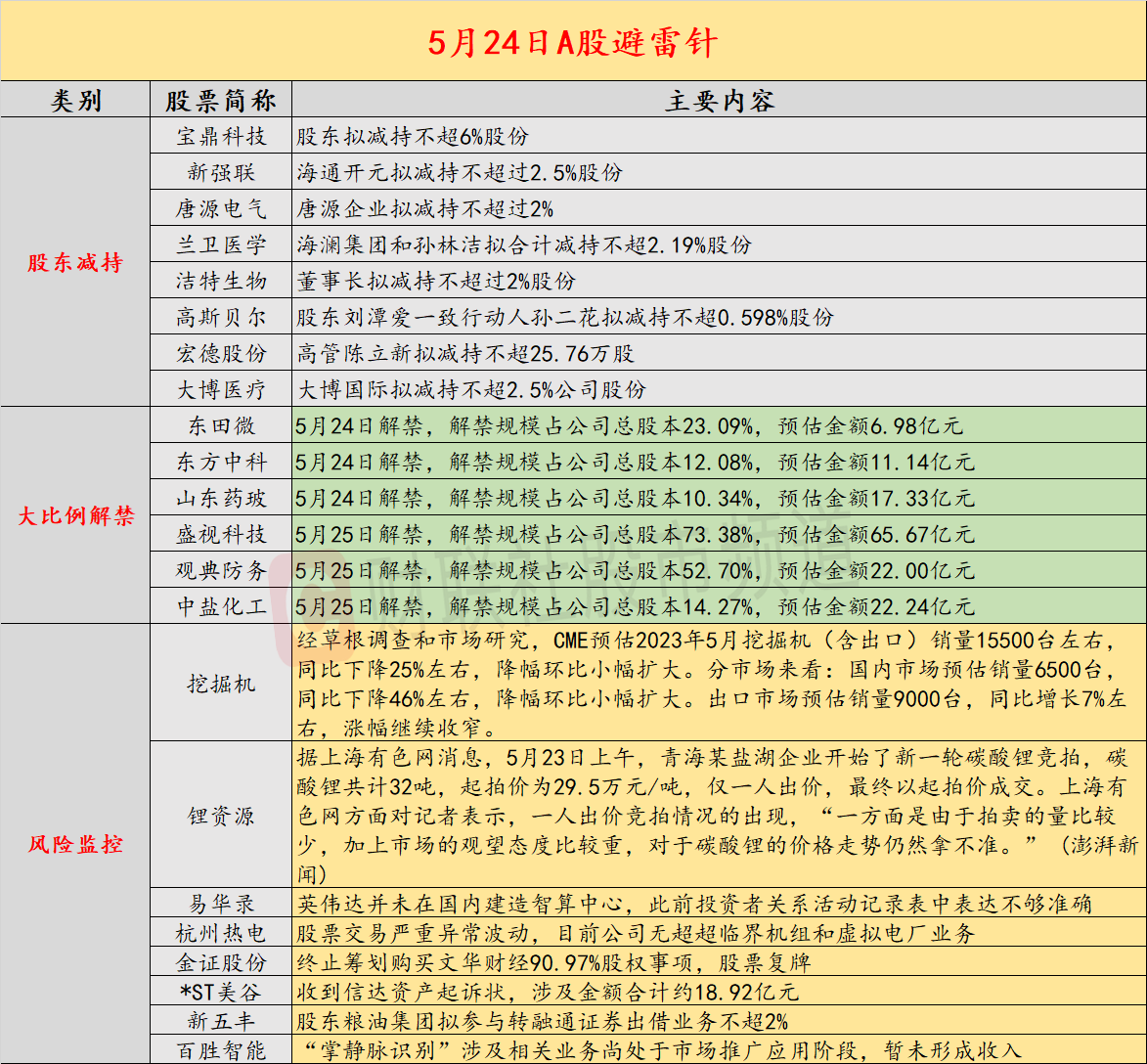Image resolution: width=1147 pixels, height=1064 pixels.
Task: Select the "易华录" stock cell
Action: [221, 904]
